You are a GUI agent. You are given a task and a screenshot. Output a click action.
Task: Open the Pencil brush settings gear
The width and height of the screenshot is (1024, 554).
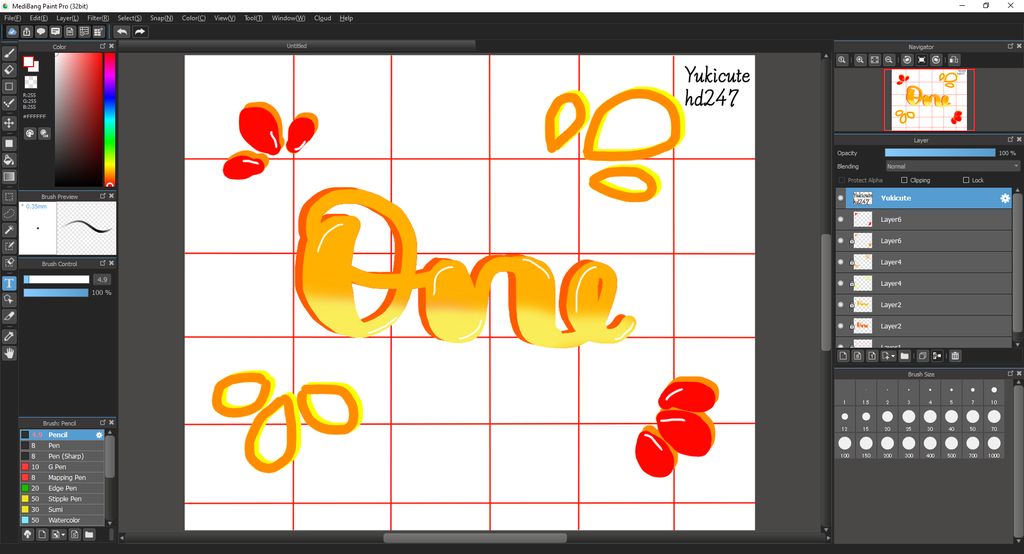point(99,434)
